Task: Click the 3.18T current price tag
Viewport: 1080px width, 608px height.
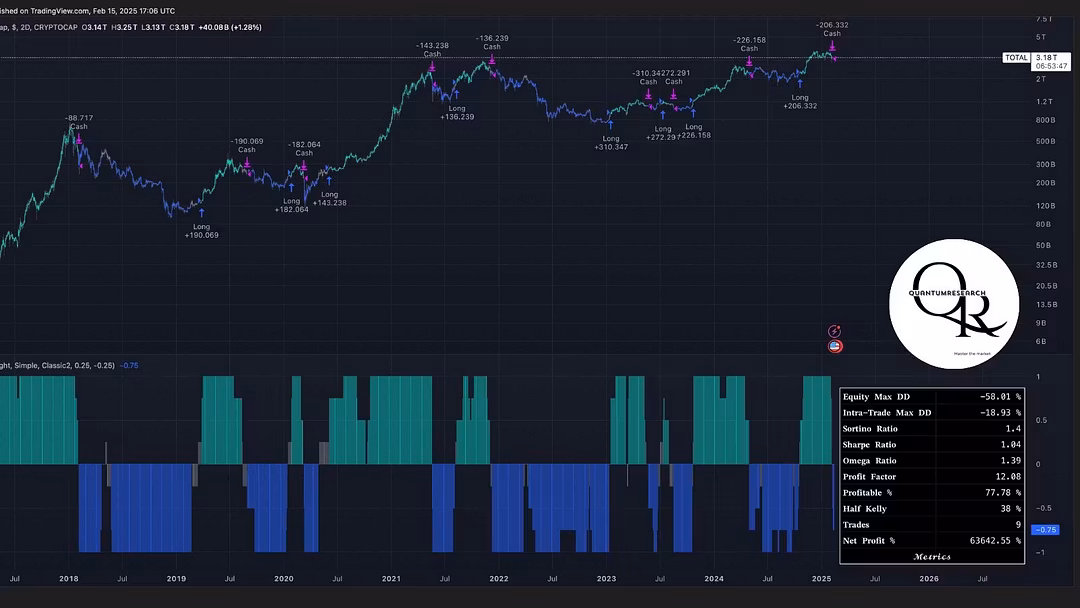Action: click(x=1045, y=58)
